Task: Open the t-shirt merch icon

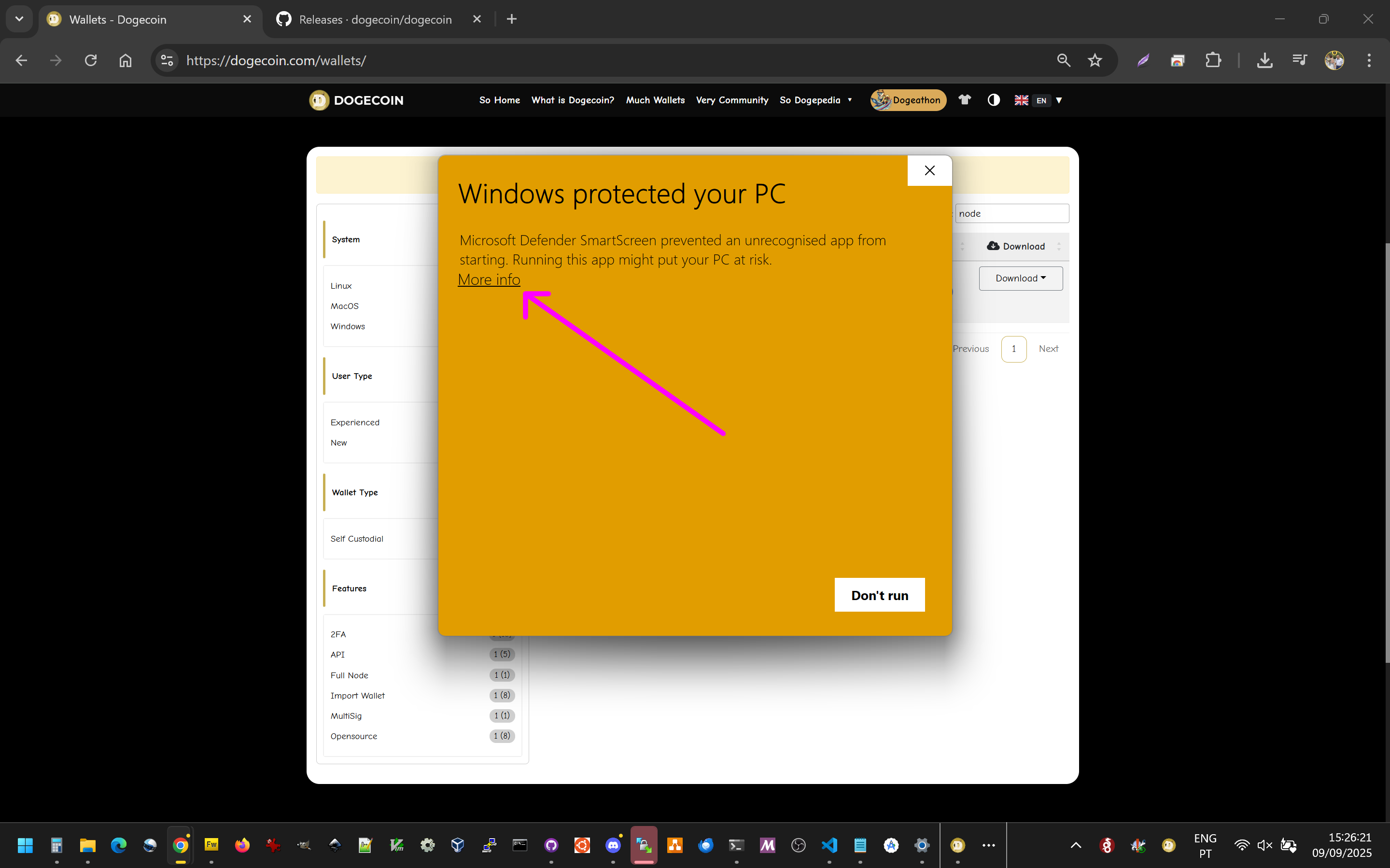Action: (965, 100)
